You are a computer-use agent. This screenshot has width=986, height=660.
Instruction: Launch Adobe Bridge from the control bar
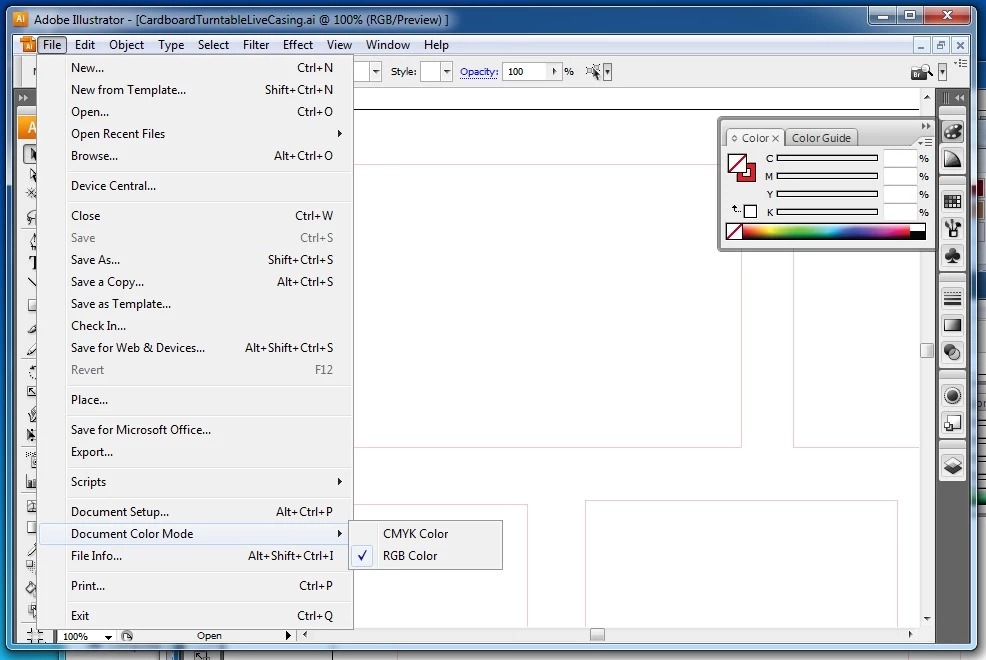pos(921,72)
